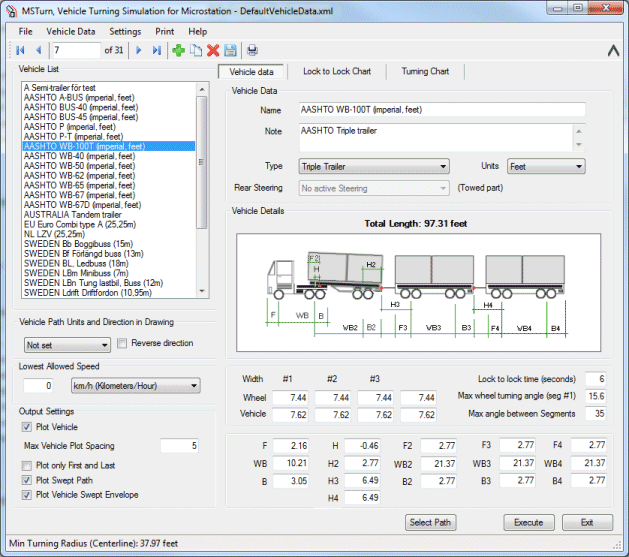Click the Exit button
The width and height of the screenshot is (629, 557).
(587, 523)
